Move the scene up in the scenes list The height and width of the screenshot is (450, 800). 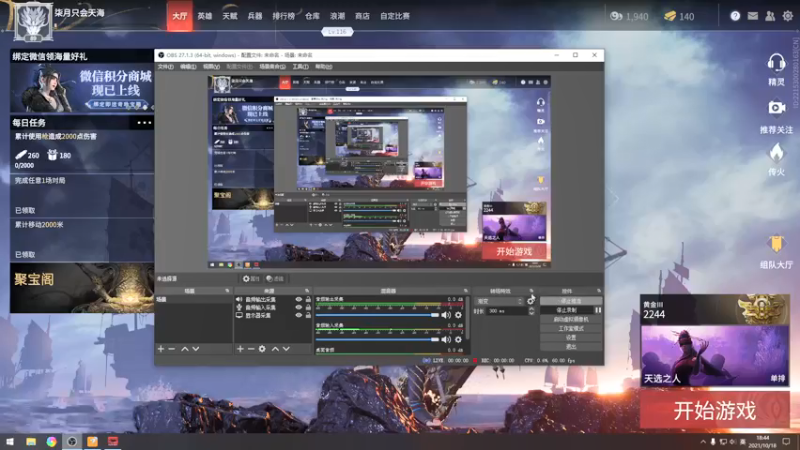tap(185, 349)
